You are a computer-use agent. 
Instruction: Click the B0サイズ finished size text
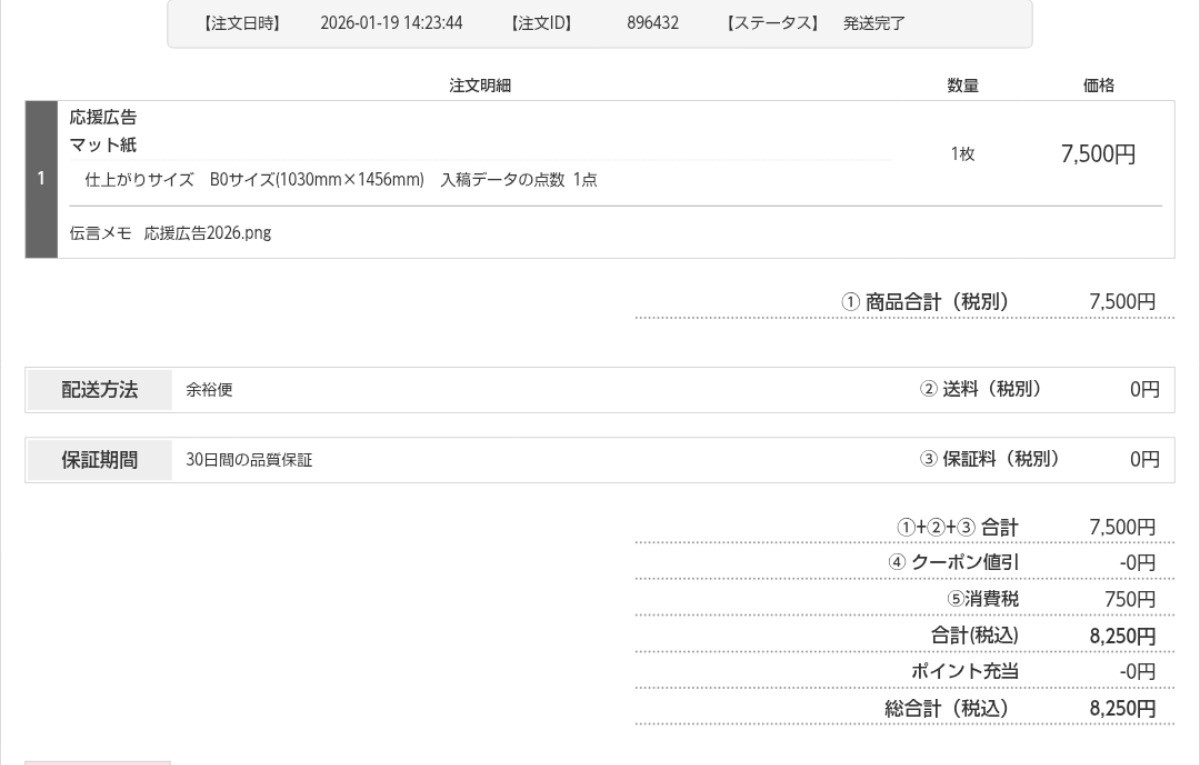(x=317, y=181)
